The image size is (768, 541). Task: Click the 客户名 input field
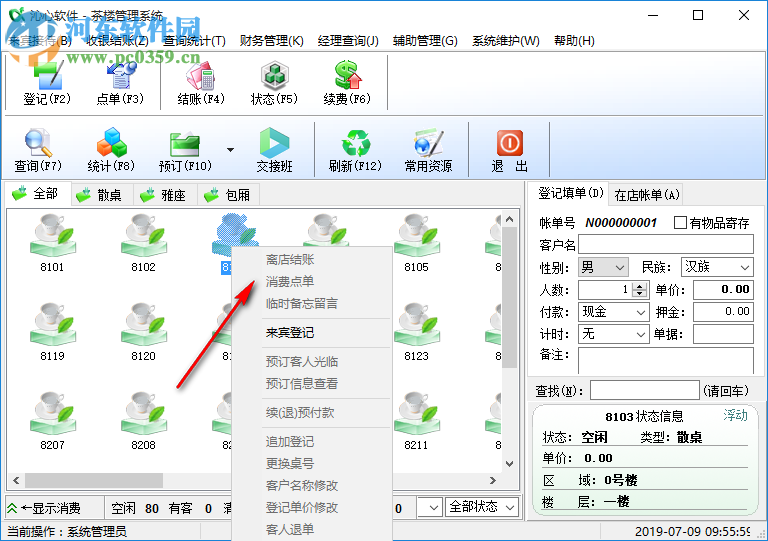pos(666,244)
